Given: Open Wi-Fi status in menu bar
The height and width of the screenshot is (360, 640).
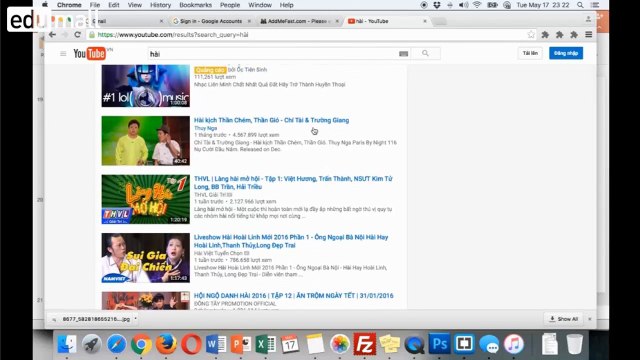Looking at the screenshot, I should (477, 5).
